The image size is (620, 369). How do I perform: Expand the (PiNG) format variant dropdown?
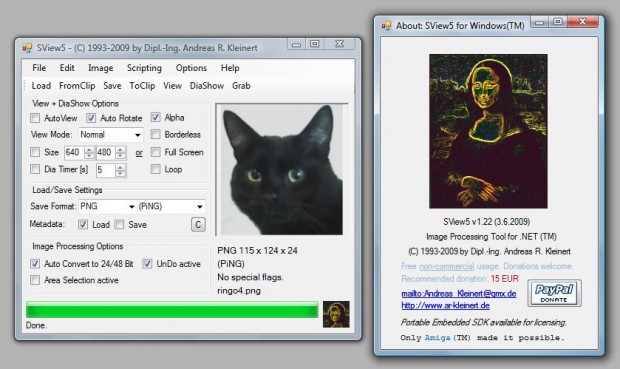pyautogui.click(x=171, y=206)
